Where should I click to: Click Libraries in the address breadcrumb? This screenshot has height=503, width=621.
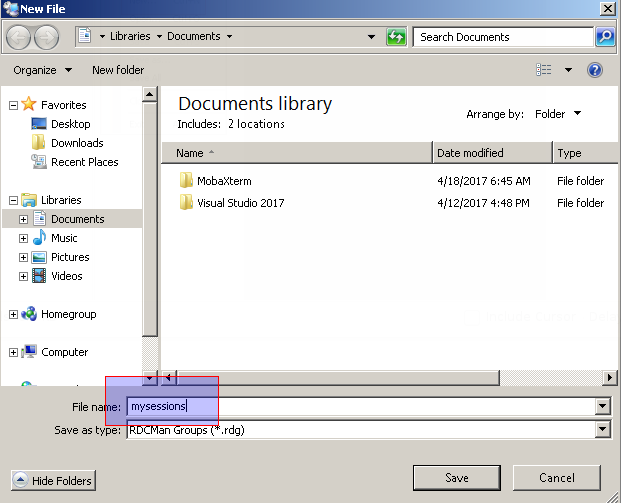[x=130, y=36]
